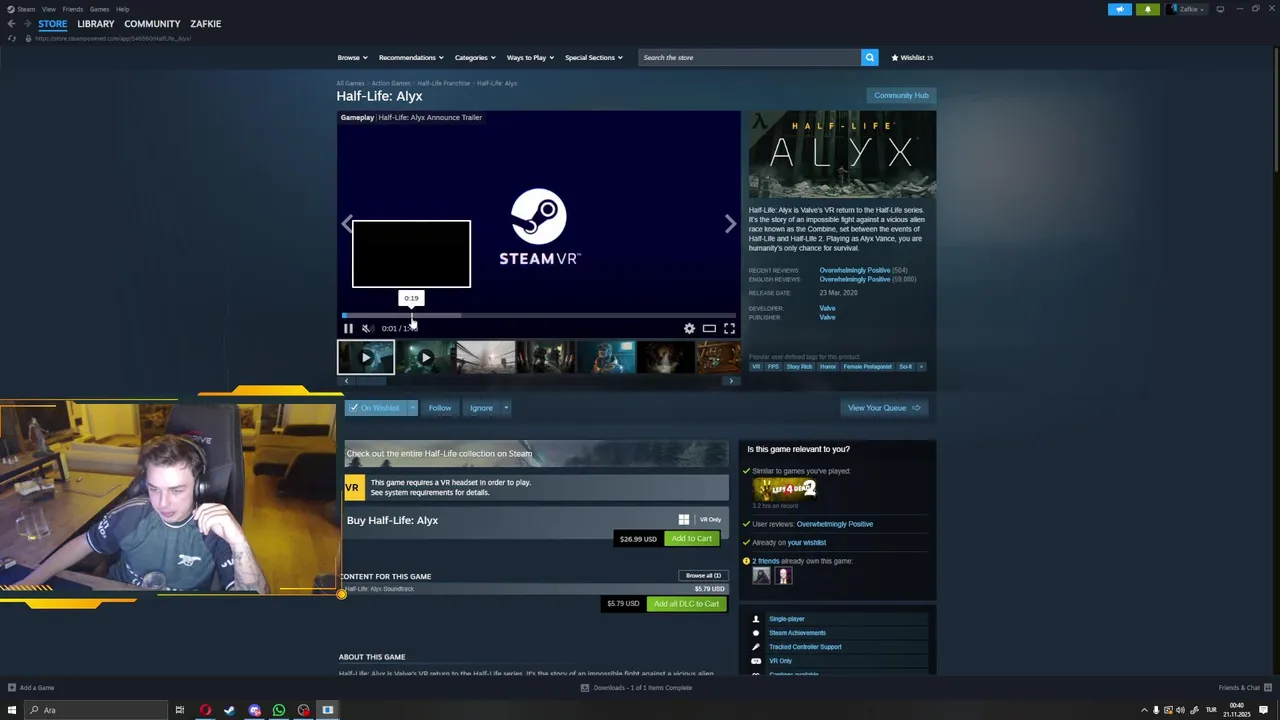Expand more tags with the plus button

(x=921, y=367)
